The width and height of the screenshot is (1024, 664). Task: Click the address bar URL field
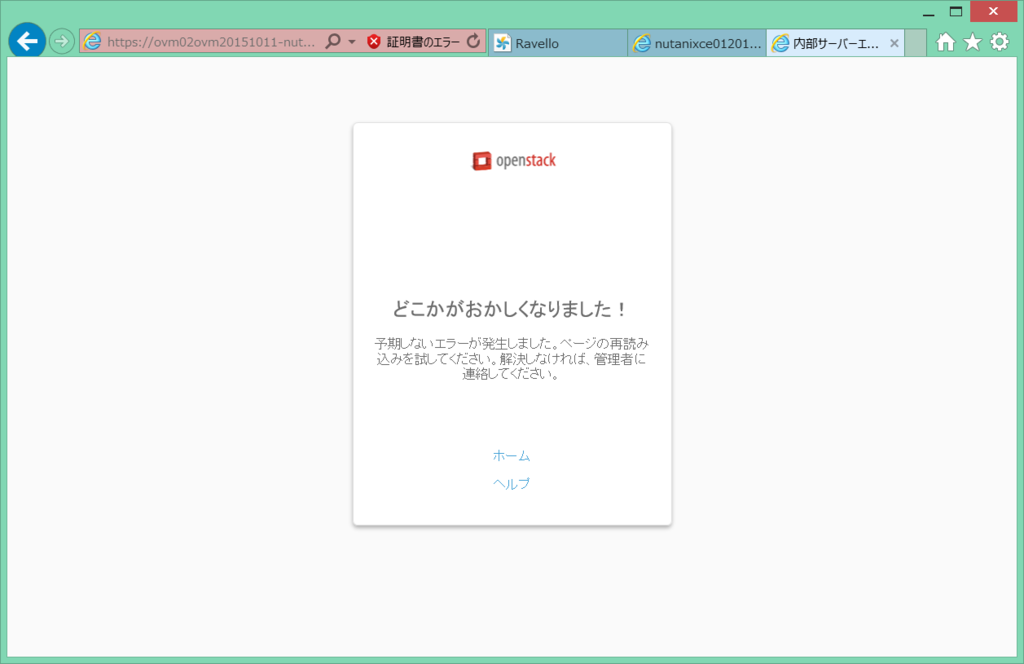(211, 42)
